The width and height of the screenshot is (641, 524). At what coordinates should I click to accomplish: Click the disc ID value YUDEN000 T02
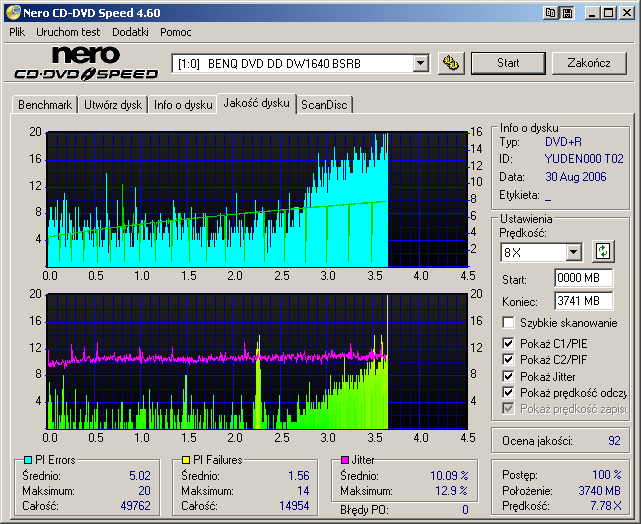point(584,159)
